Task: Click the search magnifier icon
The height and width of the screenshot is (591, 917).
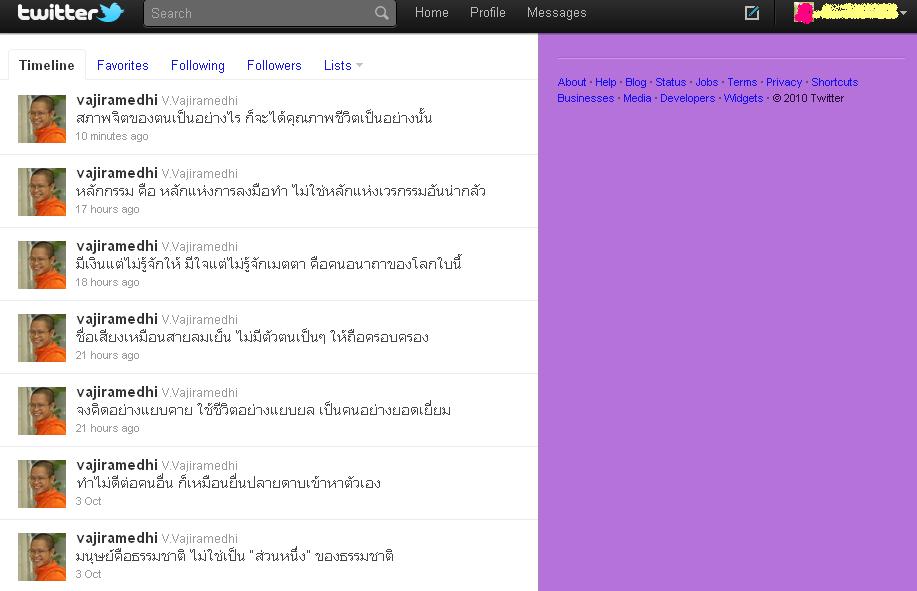Action: [x=381, y=13]
